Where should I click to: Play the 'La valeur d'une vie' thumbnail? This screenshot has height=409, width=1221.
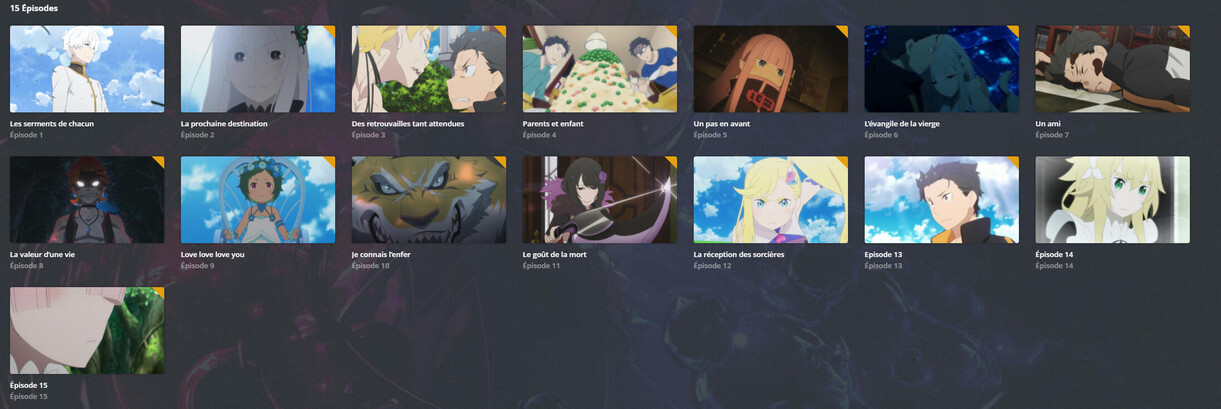(87, 200)
